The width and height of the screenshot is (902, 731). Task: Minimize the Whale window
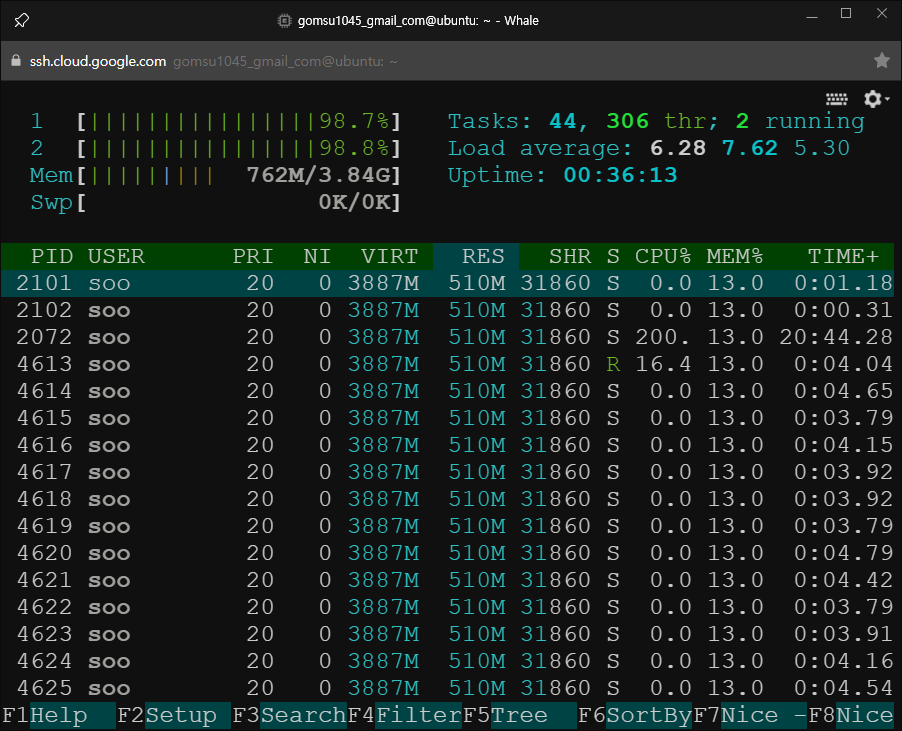tap(812, 17)
